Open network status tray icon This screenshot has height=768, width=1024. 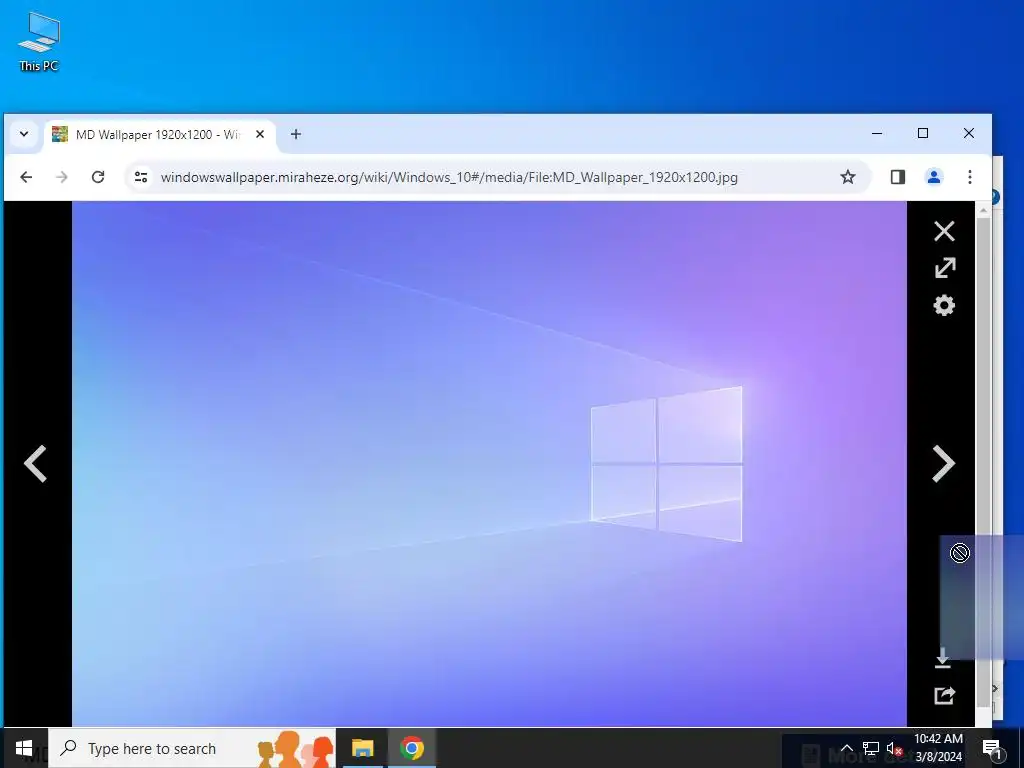click(x=871, y=748)
